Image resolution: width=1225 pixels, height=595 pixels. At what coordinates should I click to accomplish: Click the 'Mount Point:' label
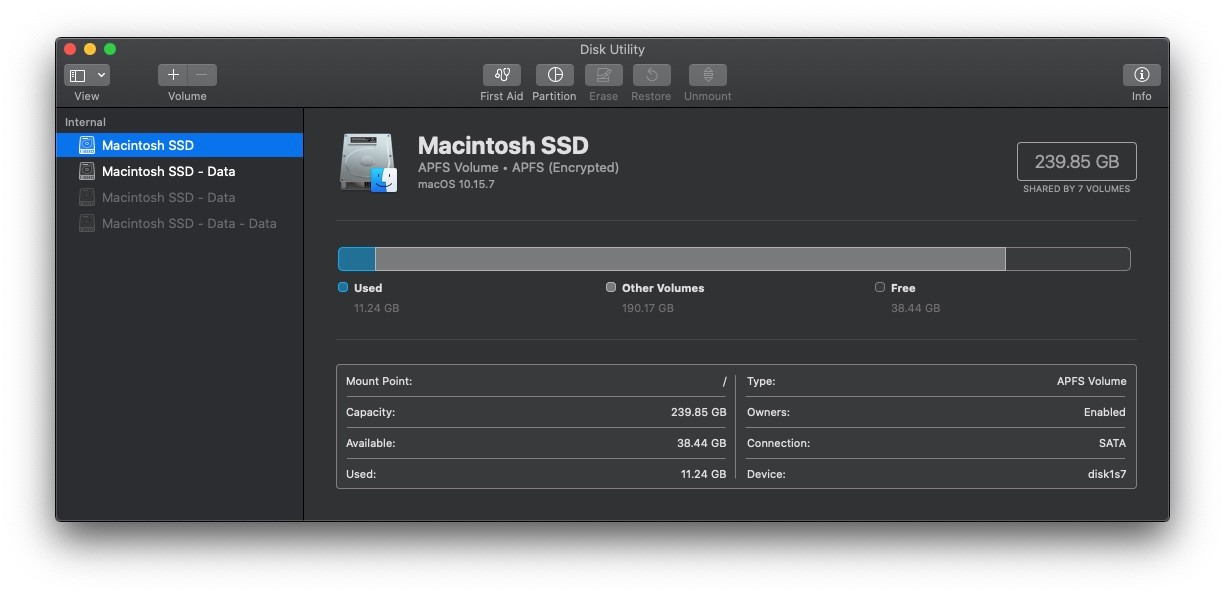[x=379, y=381]
